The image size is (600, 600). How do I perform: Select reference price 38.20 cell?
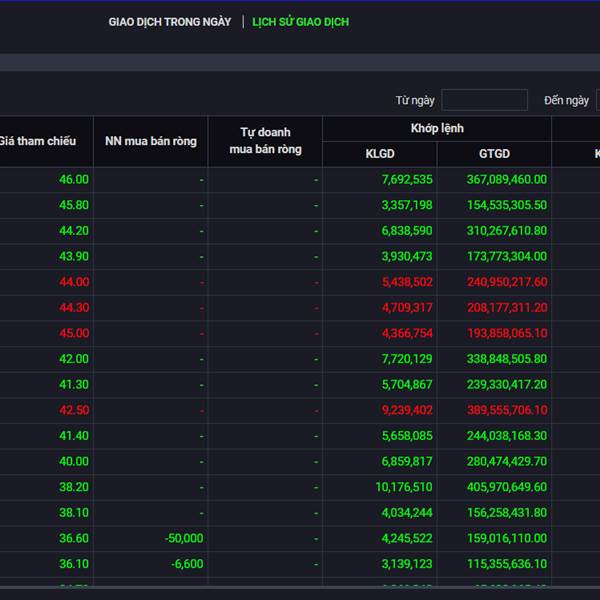(x=74, y=487)
